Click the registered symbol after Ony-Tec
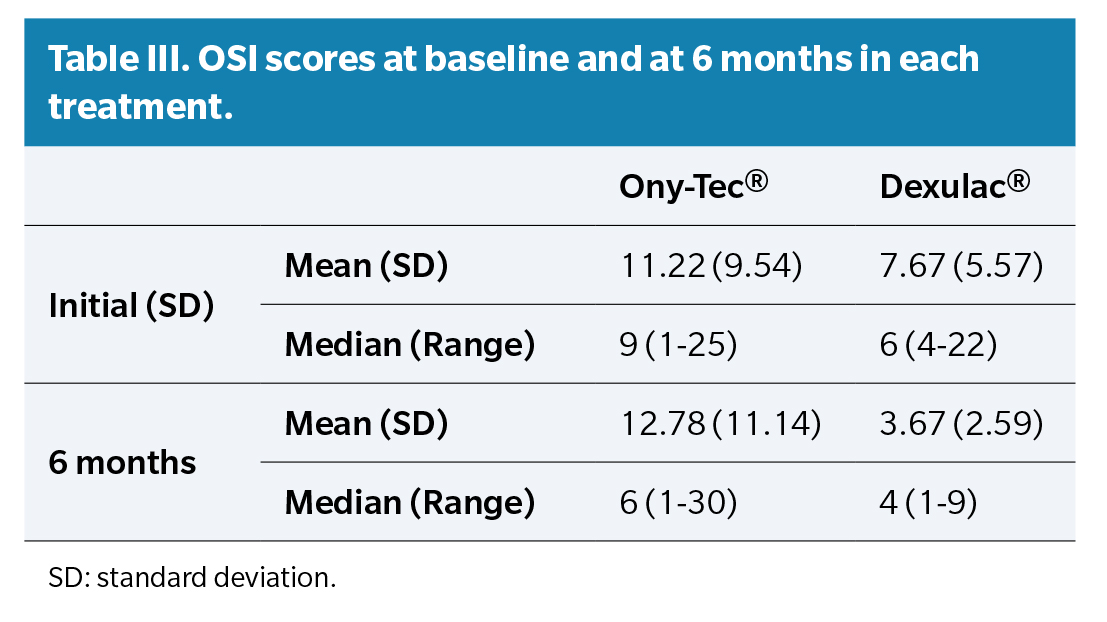The width and height of the screenshot is (1107, 622). tap(757, 183)
